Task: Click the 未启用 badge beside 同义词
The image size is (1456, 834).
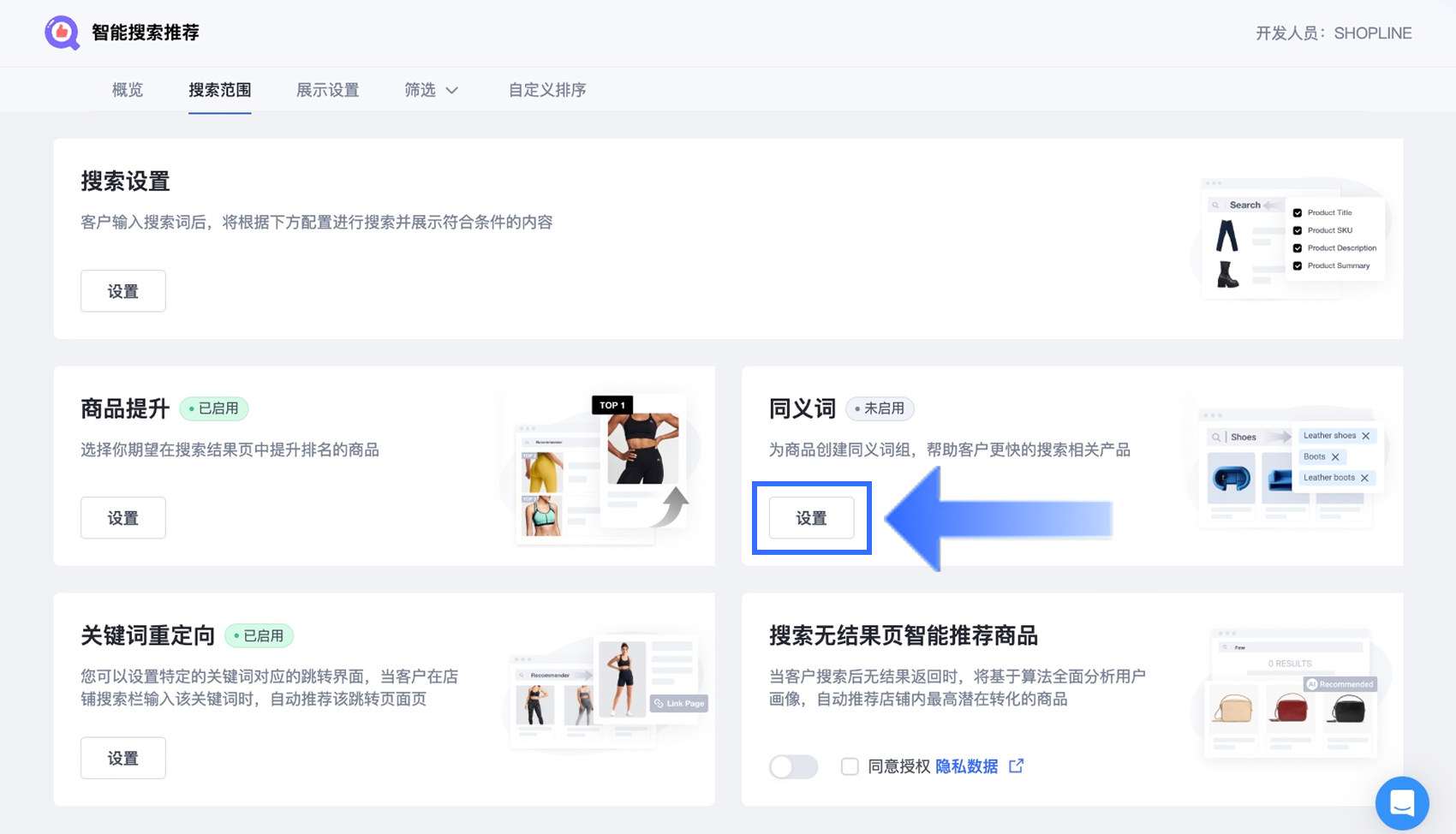Action: click(880, 408)
